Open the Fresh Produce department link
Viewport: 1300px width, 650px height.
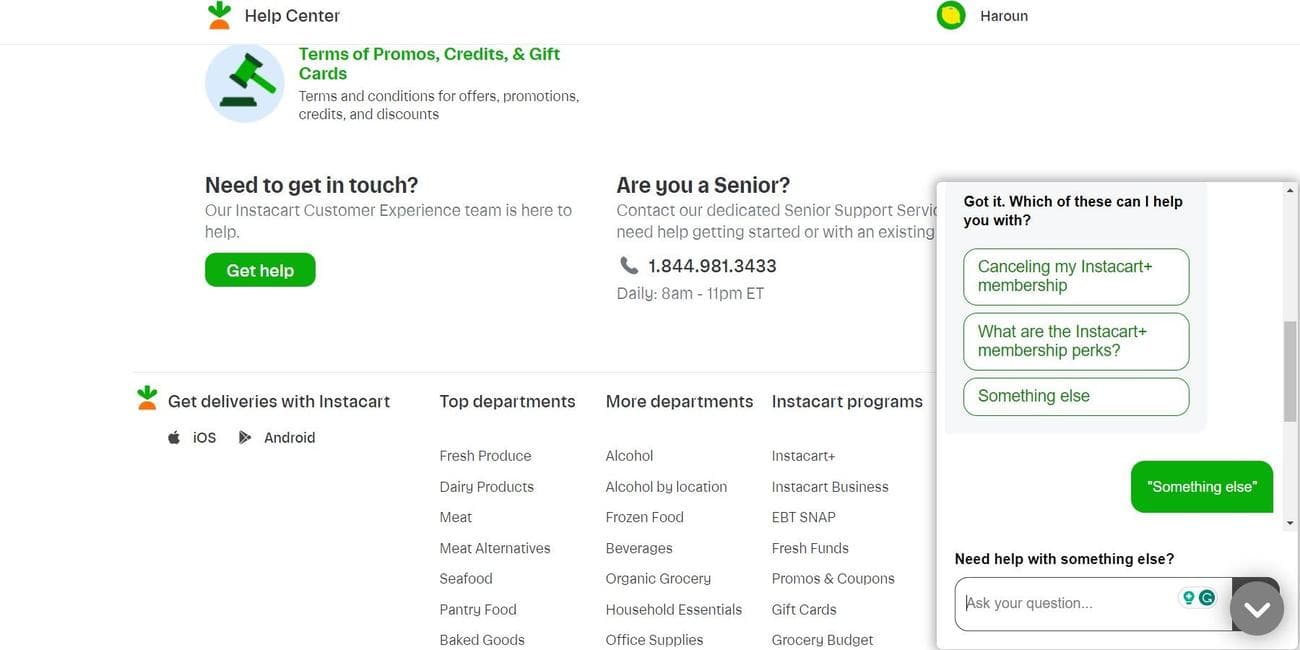pos(485,455)
